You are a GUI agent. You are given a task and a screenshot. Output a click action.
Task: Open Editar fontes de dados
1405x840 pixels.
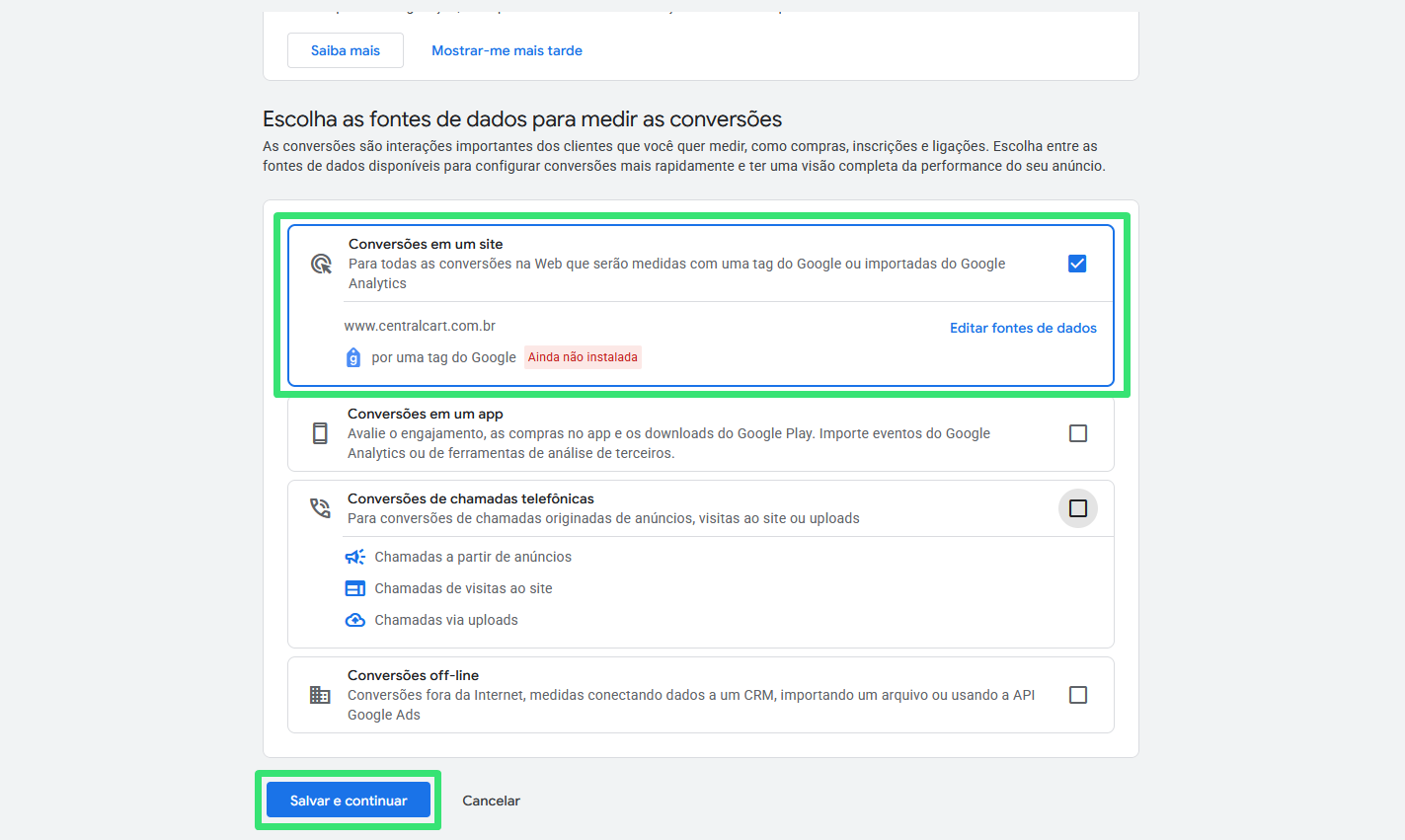(1023, 327)
